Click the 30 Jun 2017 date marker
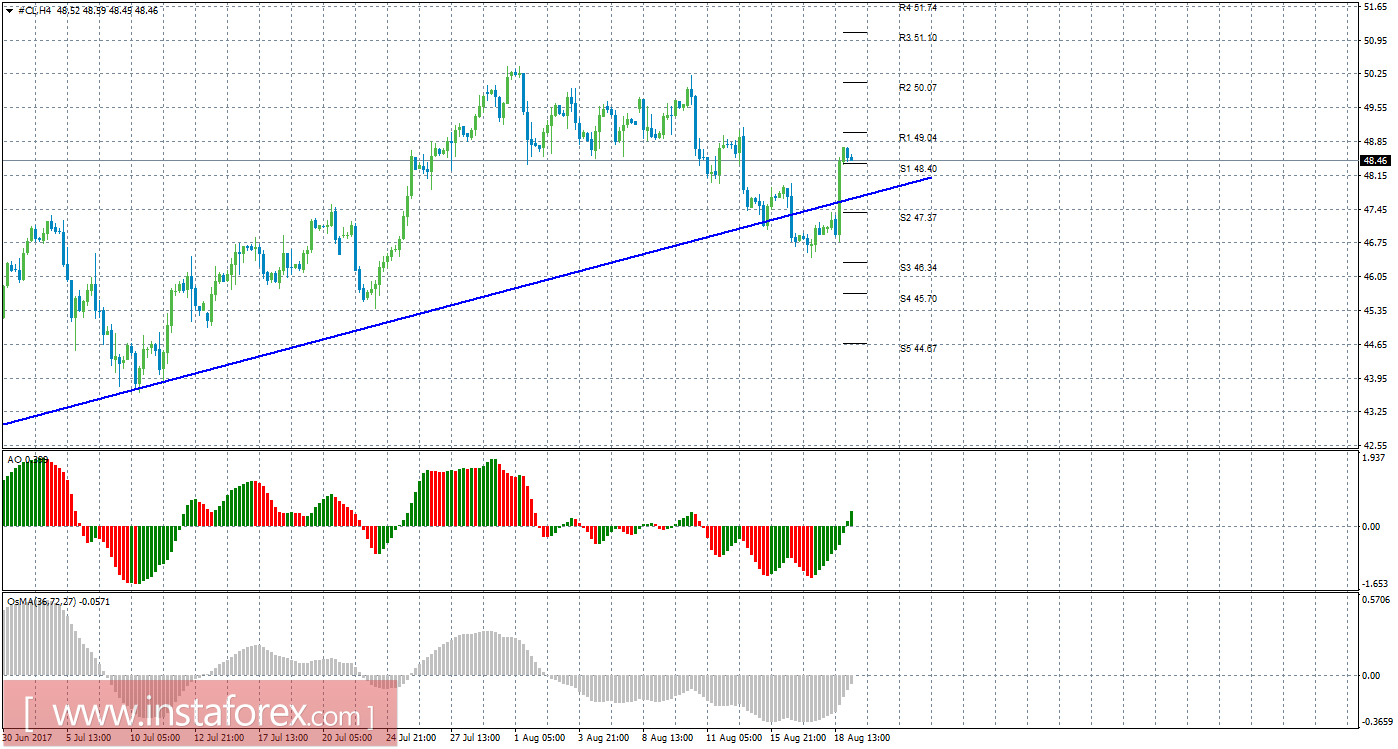The height and width of the screenshot is (749, 1398). [25, 738]
